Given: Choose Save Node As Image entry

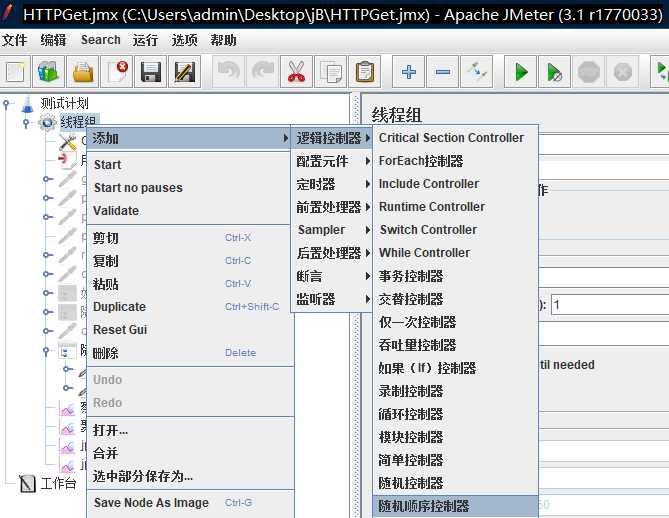Looking at the screenshot, I should 190,503.
